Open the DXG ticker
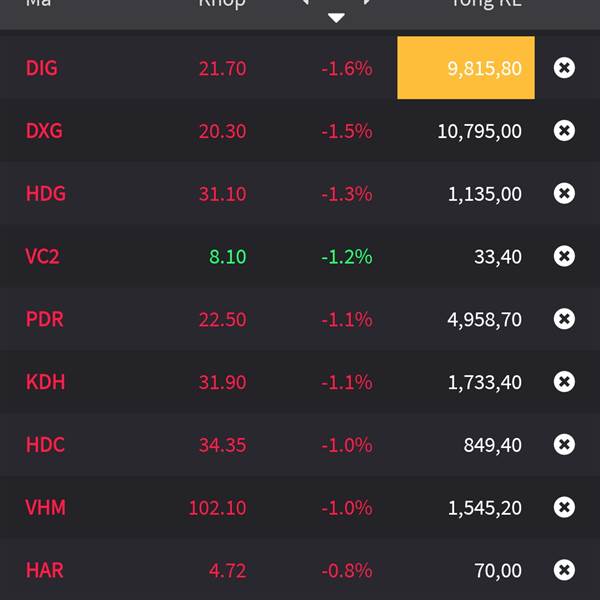This screenshot has width=600, height=600. click(44, 131)
